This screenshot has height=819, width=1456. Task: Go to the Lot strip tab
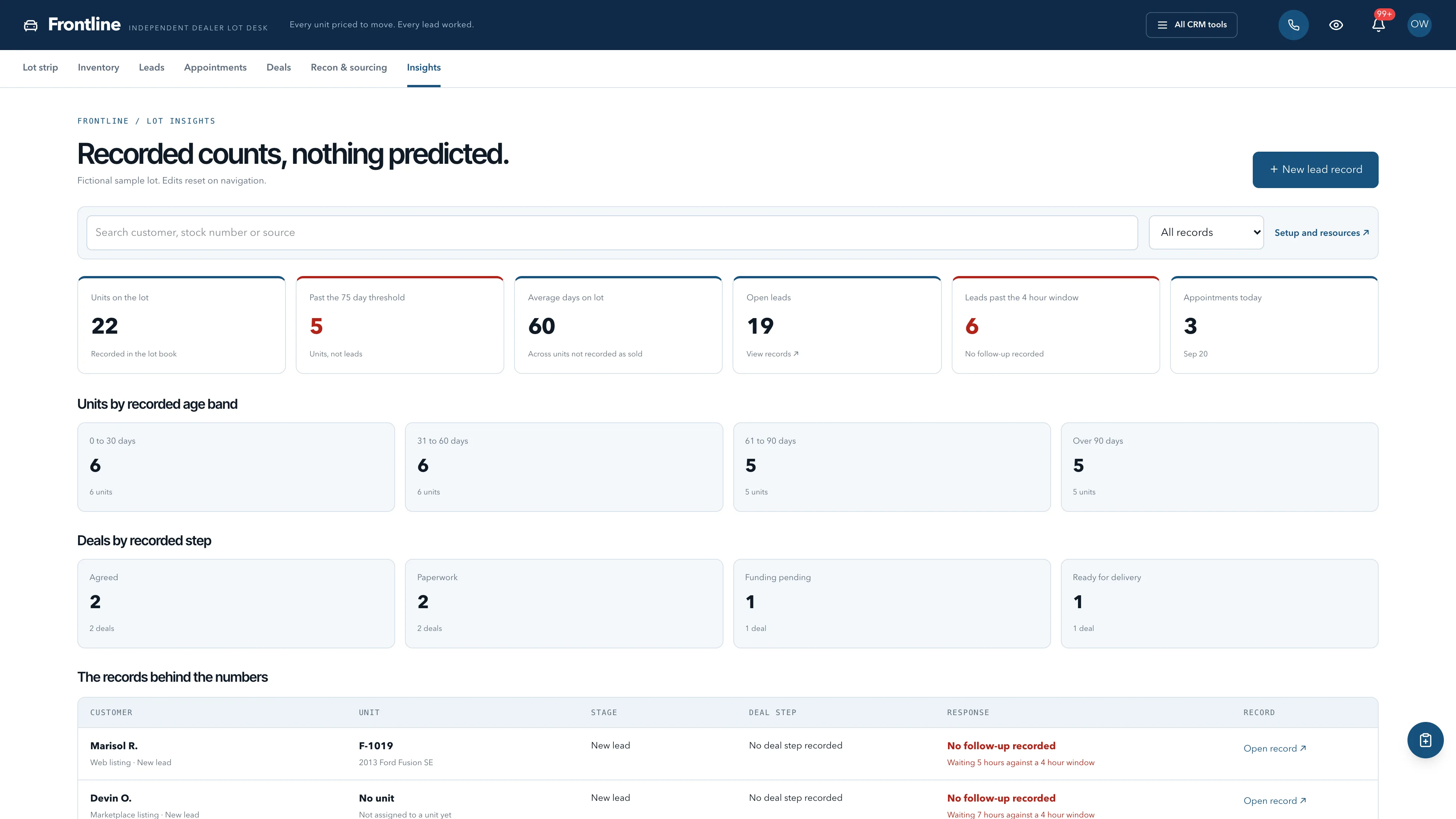tap(40, 67)
